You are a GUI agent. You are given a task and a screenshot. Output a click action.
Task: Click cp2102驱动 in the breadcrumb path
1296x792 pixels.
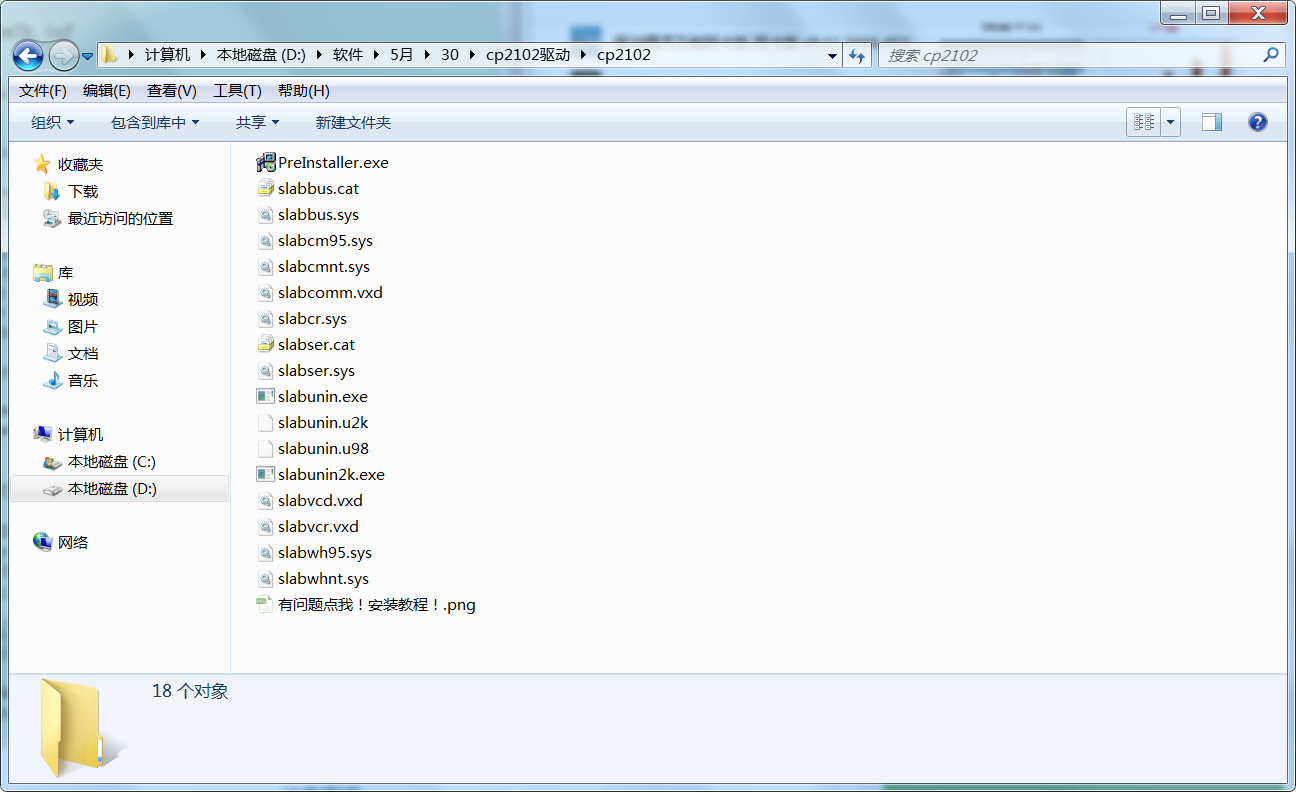coord(527,55)
